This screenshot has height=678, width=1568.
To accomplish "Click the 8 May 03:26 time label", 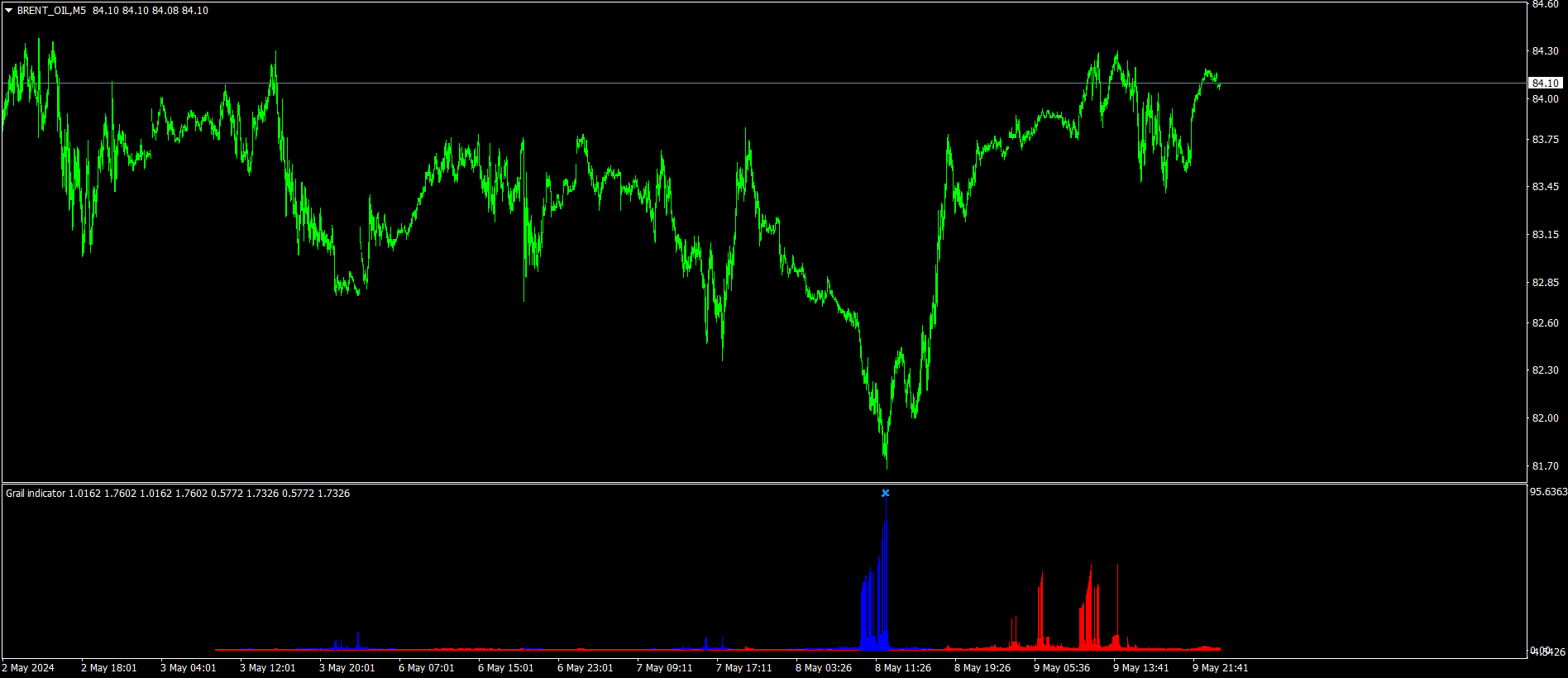I will click(x=824, y=668).
